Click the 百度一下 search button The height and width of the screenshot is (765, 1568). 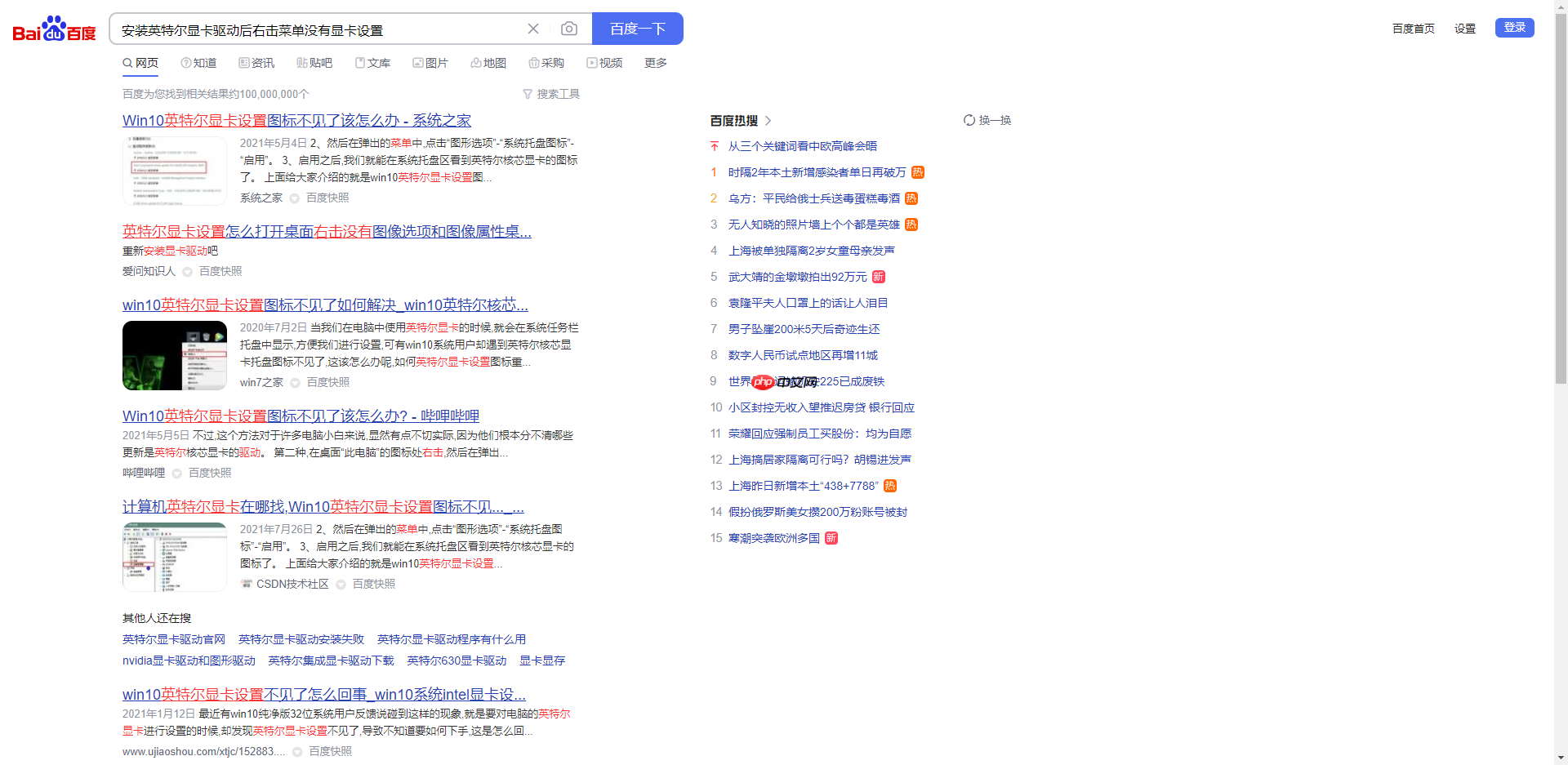tap(637, 28)
